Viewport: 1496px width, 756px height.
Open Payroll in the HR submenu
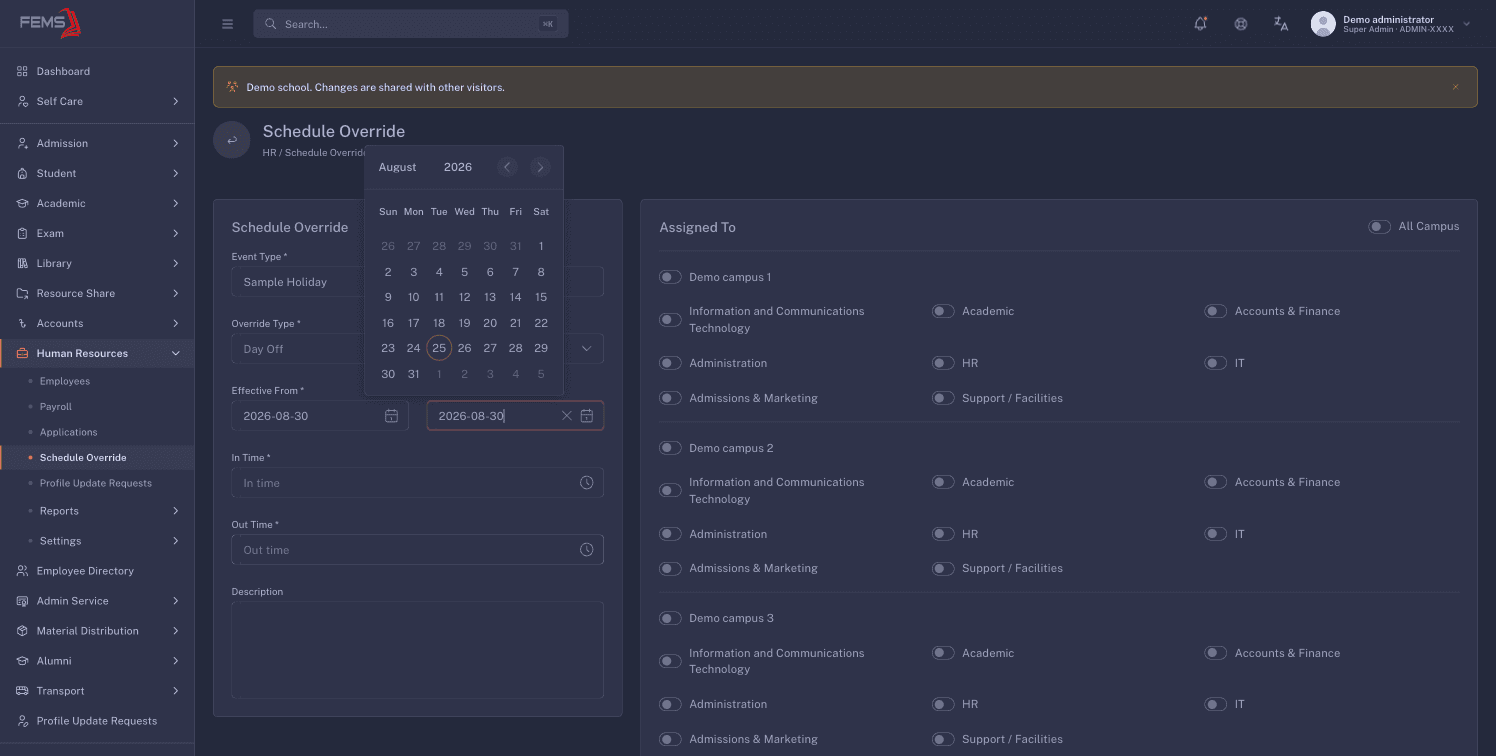(x=56, y=407)
